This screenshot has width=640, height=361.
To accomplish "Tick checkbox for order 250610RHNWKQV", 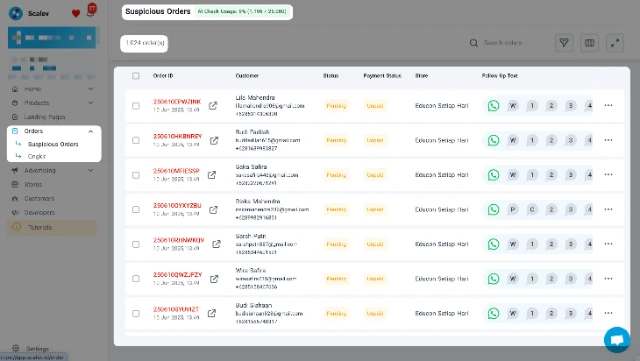I will pyautogui.click(x=136, y=244).
